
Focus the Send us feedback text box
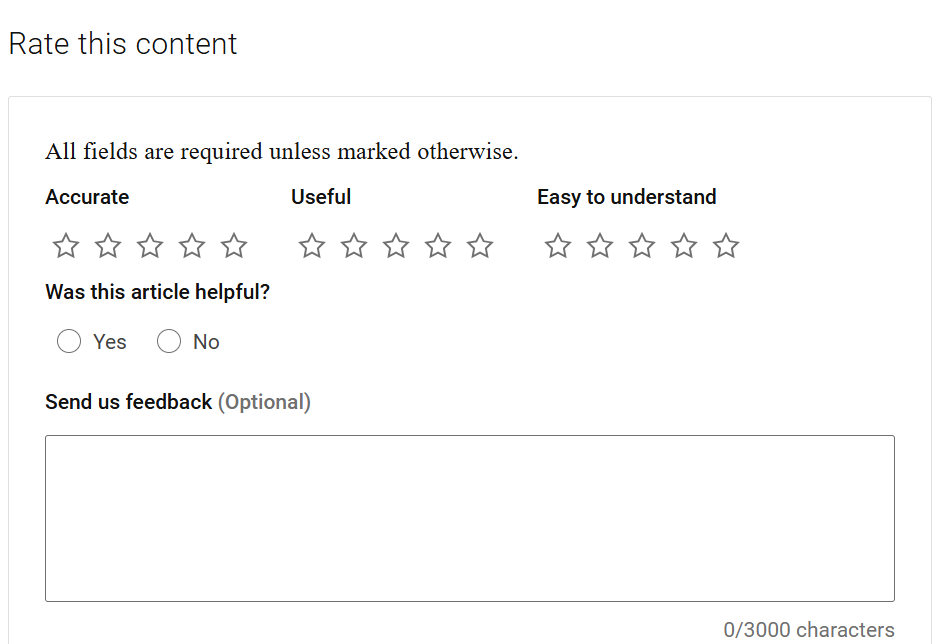469,518
